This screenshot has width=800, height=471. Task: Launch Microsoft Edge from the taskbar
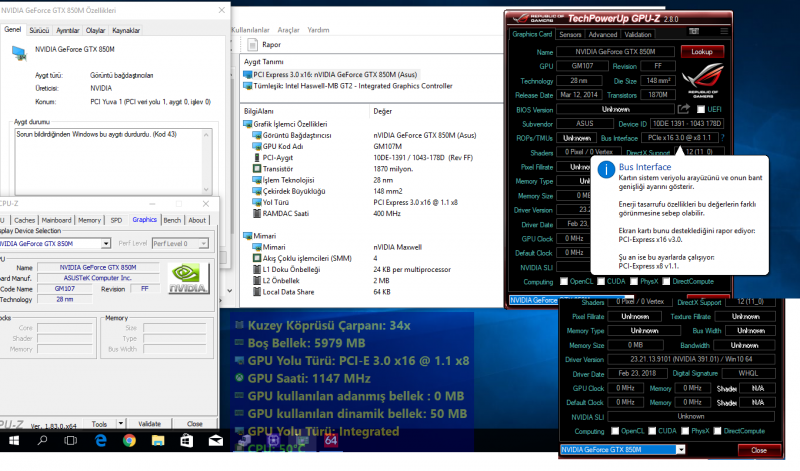click(x=101, y=440)
